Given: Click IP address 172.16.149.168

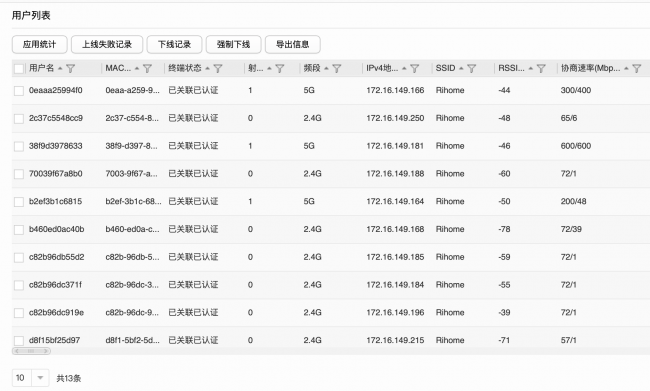Looking at the screenshot, I should tap(395, 229).
